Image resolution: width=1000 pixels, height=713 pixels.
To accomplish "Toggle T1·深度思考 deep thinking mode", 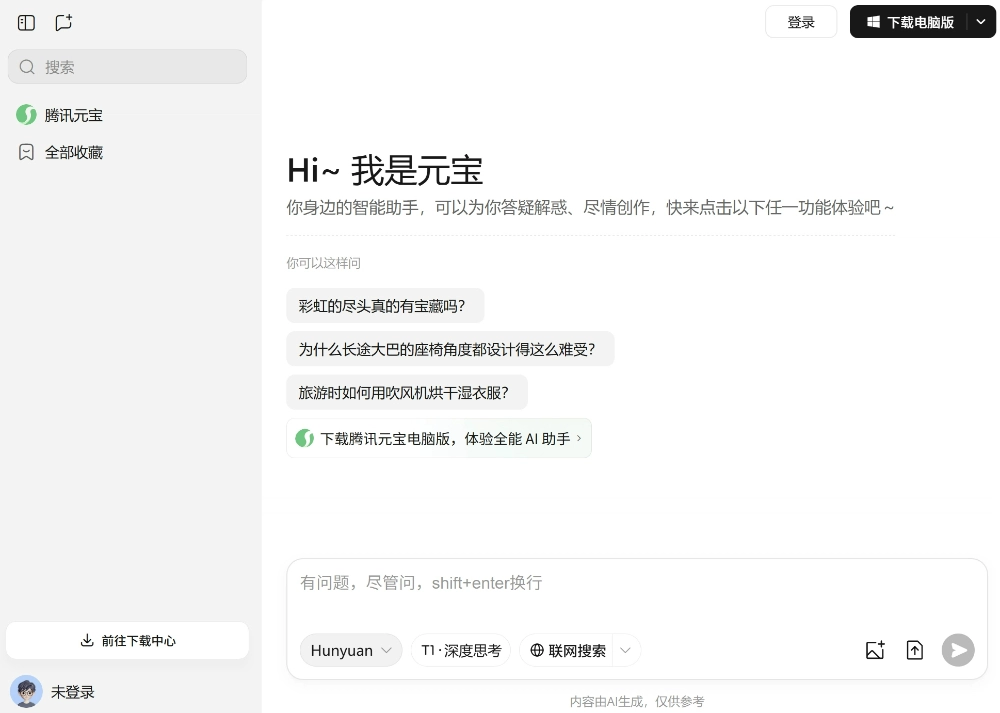I will [x=461, y=650].
